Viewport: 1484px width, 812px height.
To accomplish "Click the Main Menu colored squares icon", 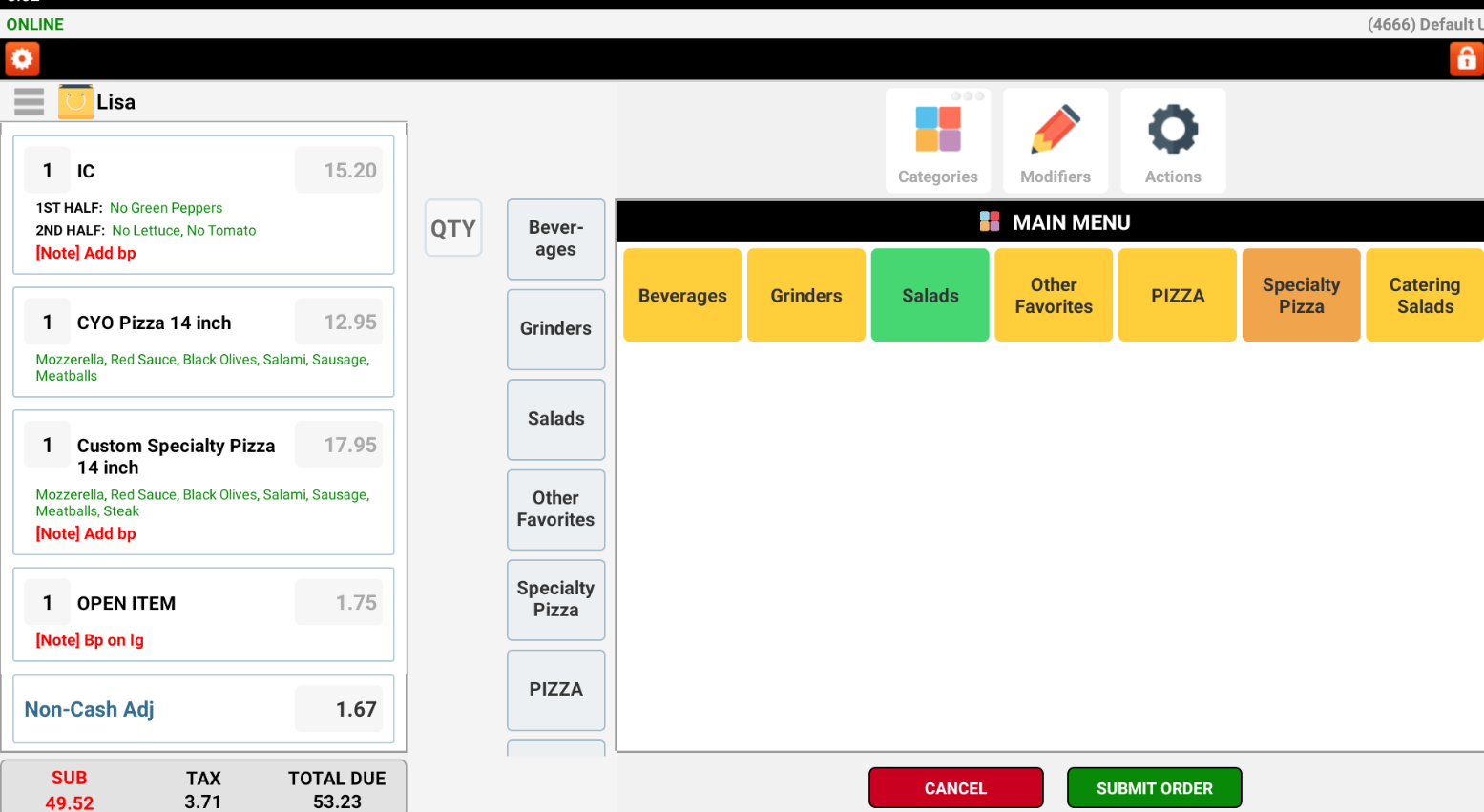I will (990, 221).
